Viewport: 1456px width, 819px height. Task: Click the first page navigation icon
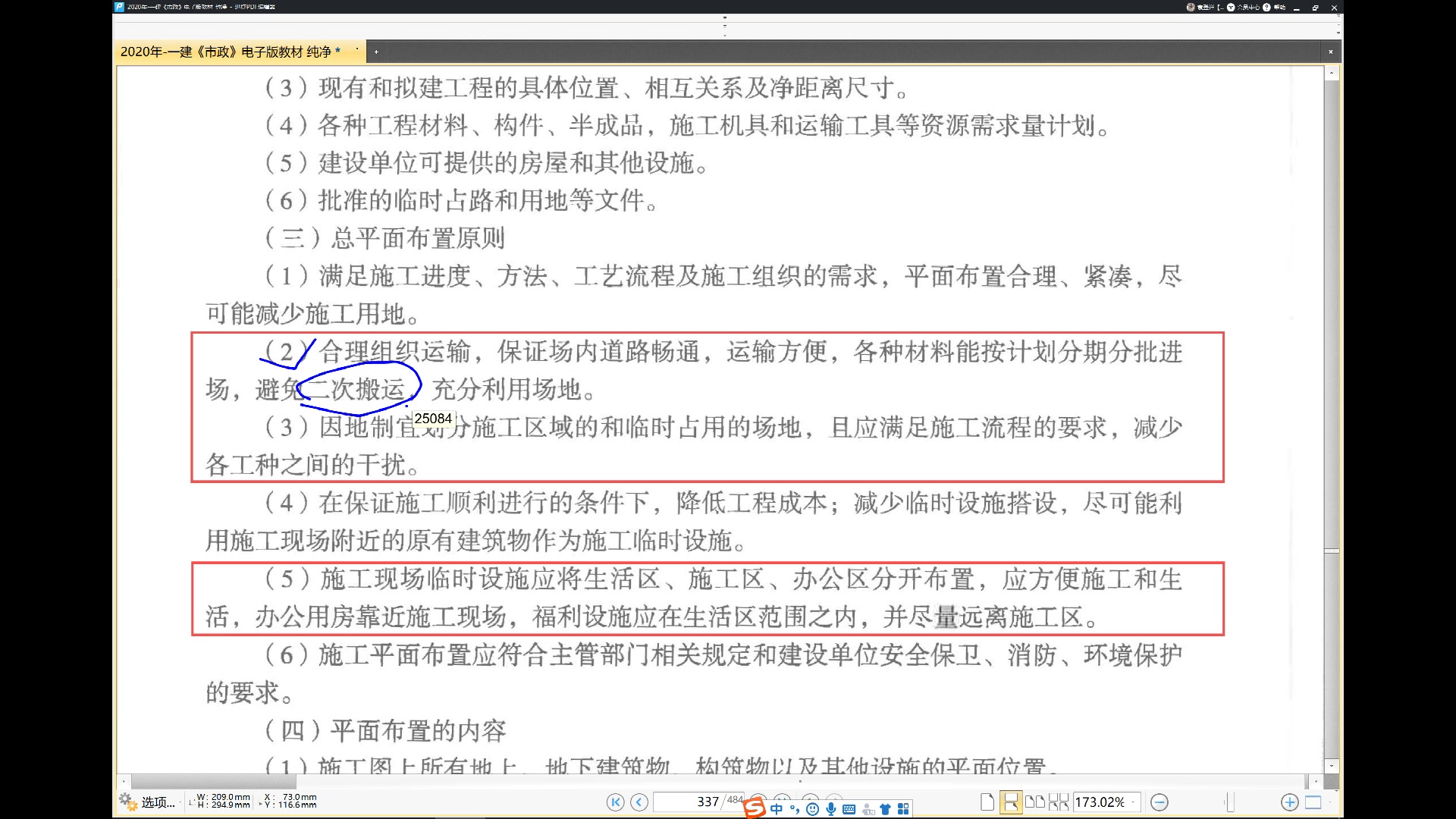click(x=615, y=802)
